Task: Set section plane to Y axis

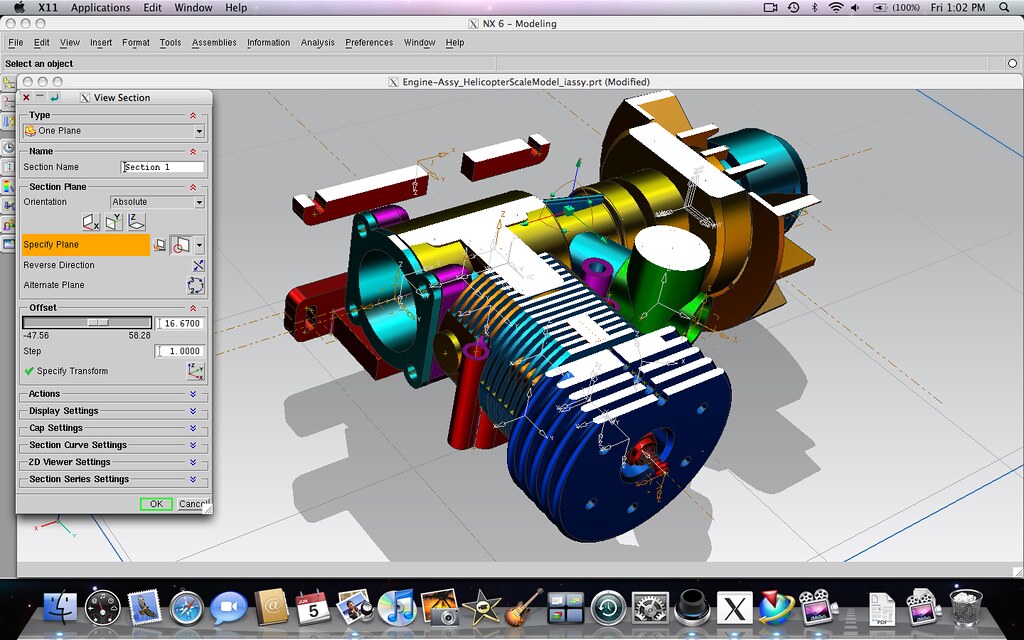Action: (x=114, y=222)
